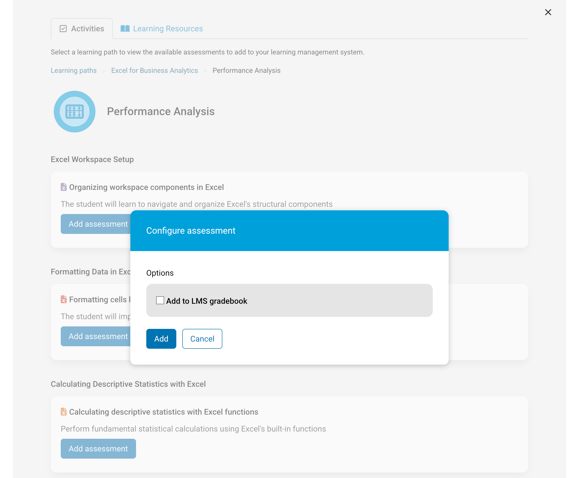Click the Performance Analysis round table icon
Screen dimensions: 577x478
pyautogui.click(x=75, y=111)
